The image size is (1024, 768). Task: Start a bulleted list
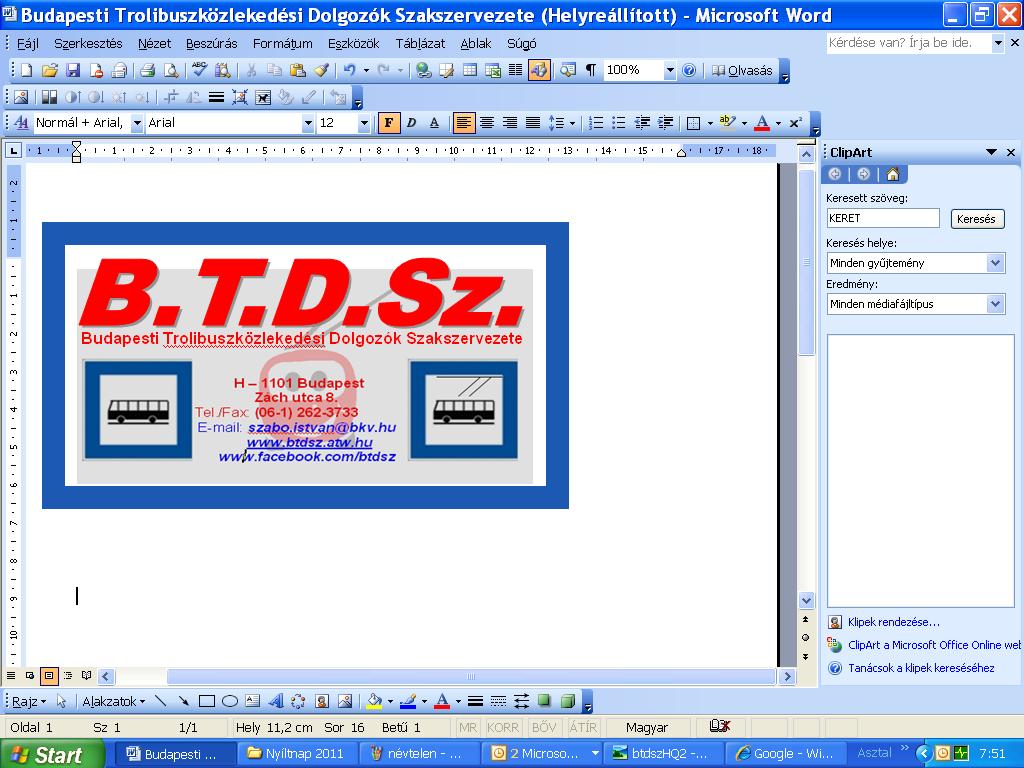[x=618, y=123]
